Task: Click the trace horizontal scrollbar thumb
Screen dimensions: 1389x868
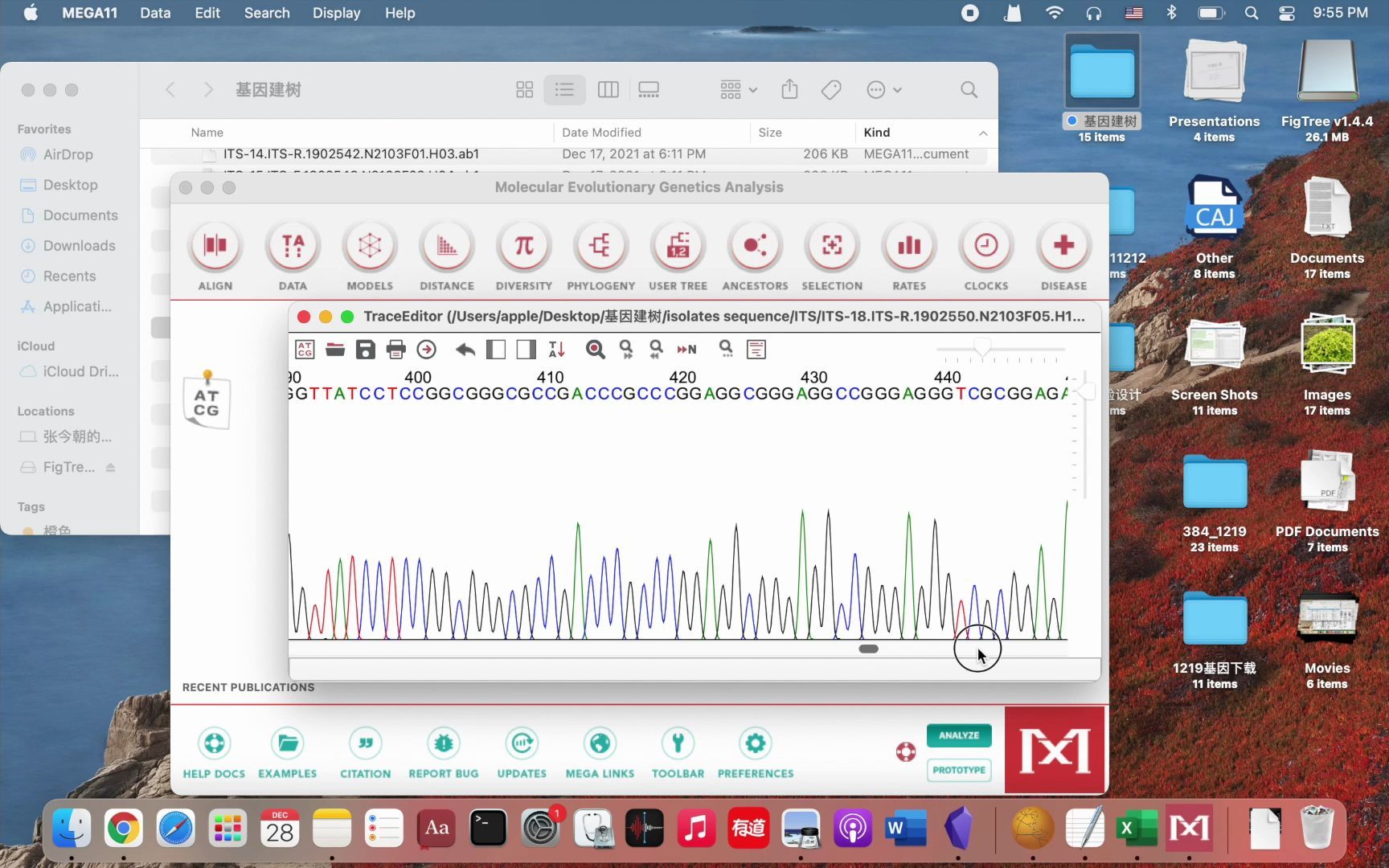Action: (x=868, y=649)
